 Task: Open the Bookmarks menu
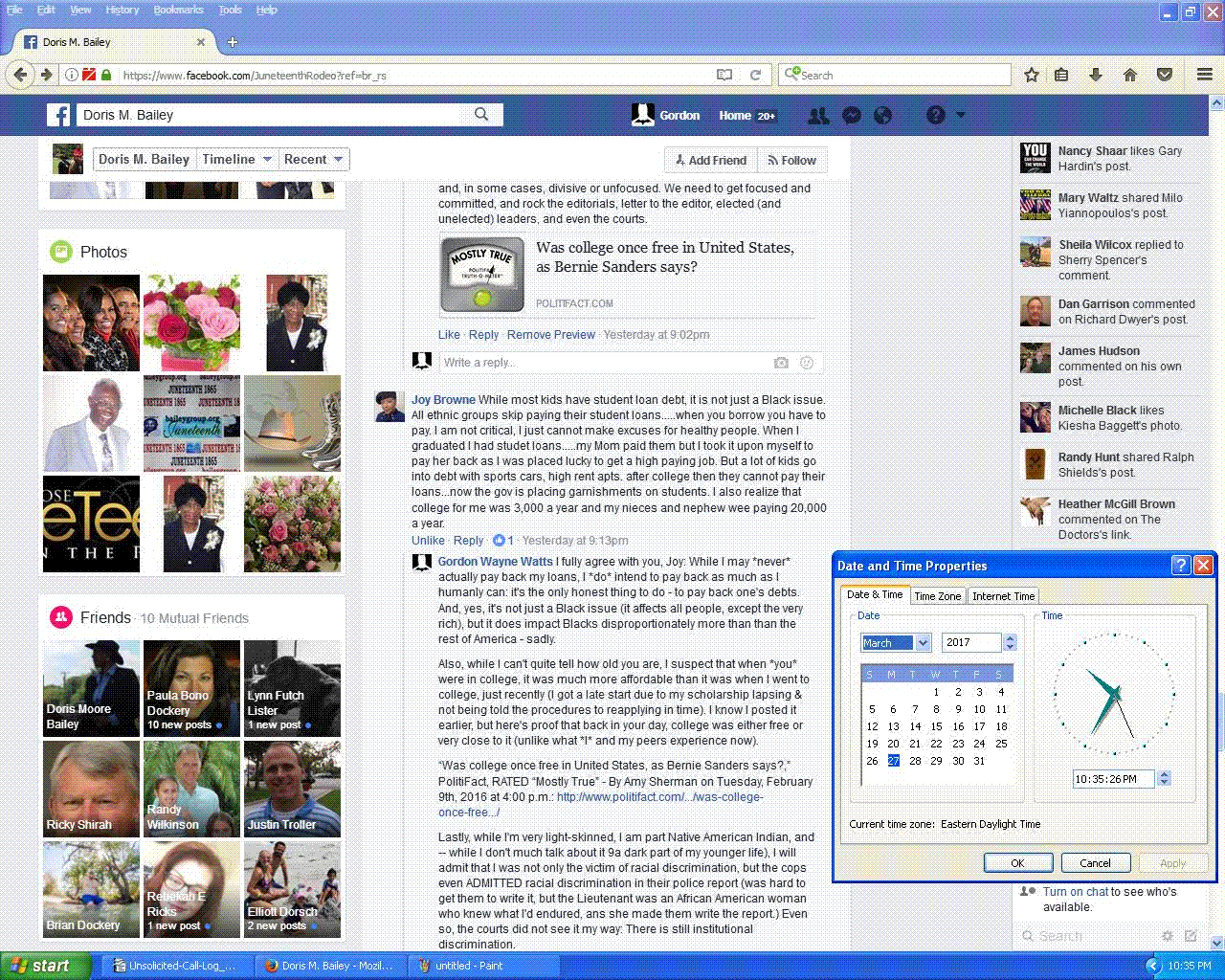[178, 10]
